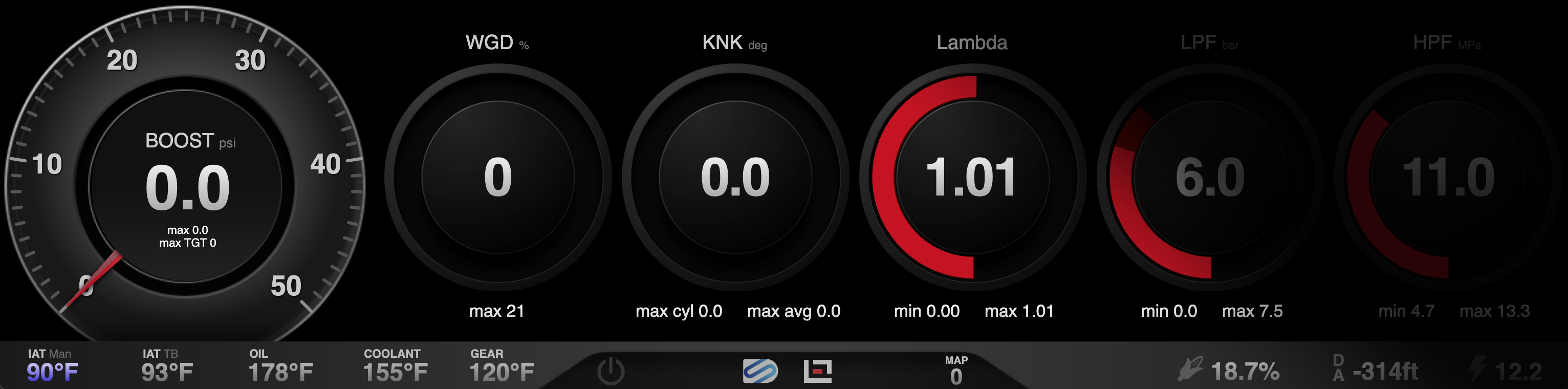The height and width of the screenshot is (389, 1568).
Task: Select the HPF MPa gauge
Action: pyautogui.click(x=1447, y=177)
